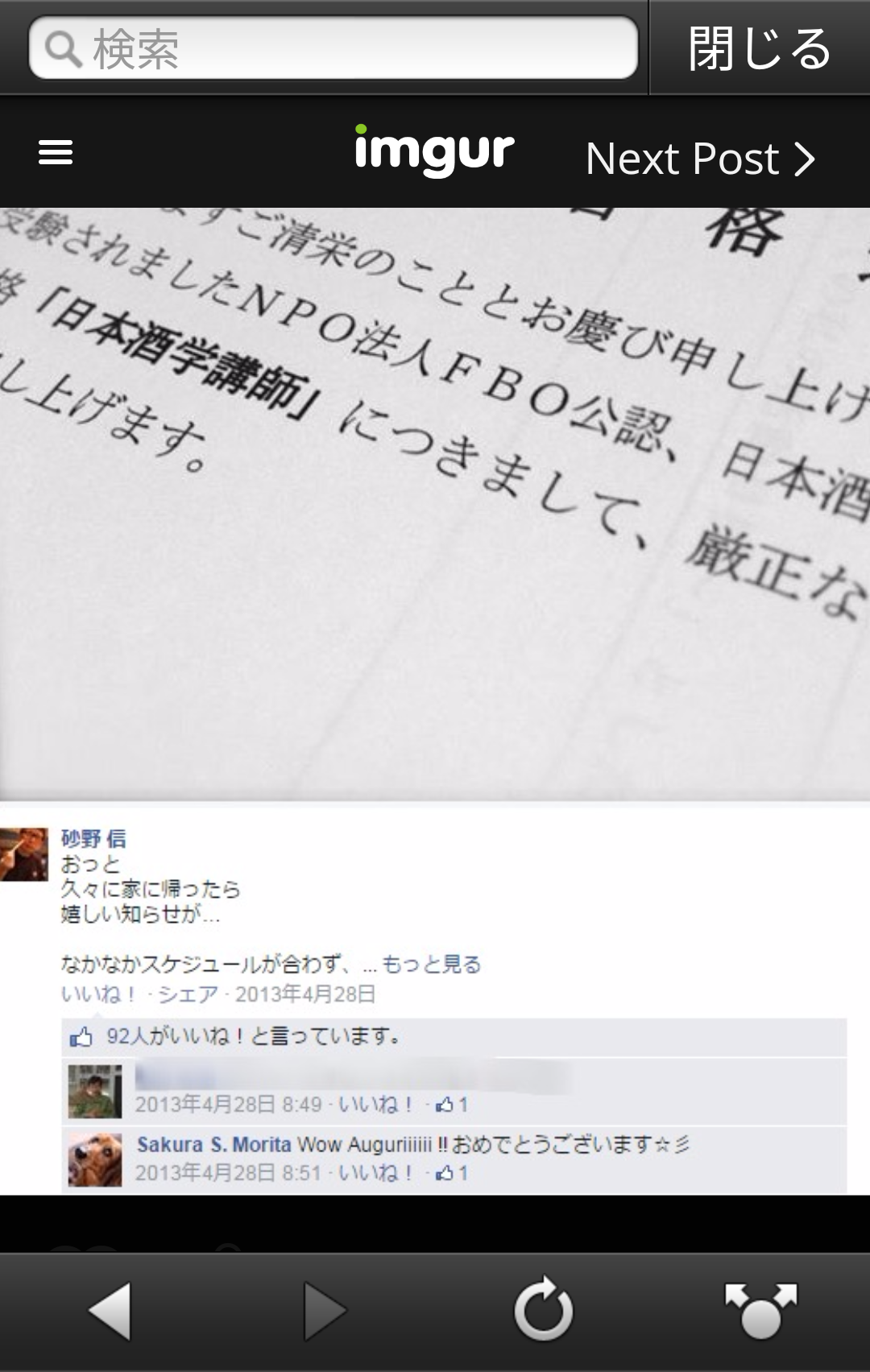
Task: Open the document photo image
Action: pyautogui.click(x=435, y=504)
